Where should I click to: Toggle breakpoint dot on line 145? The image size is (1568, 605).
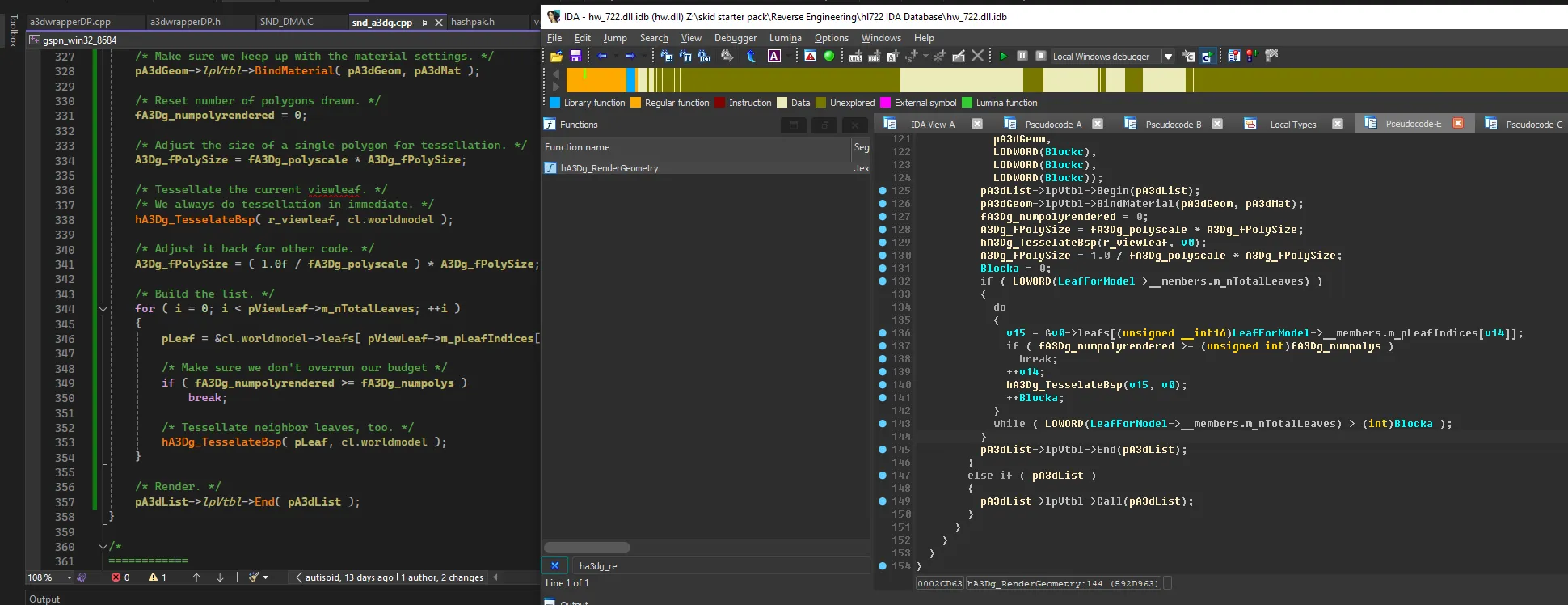[x=883, y=450]
